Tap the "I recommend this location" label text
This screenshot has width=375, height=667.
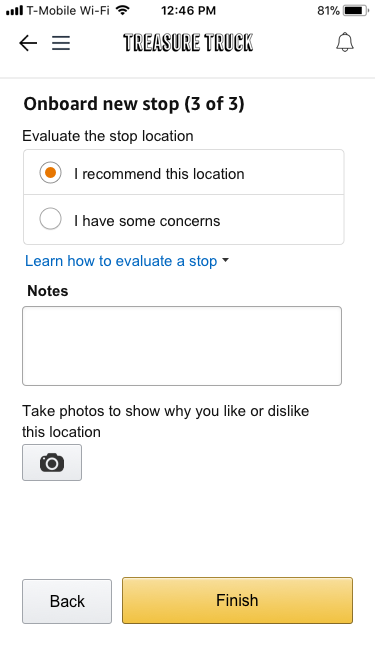pyautogui.click(x=159, y=174)
